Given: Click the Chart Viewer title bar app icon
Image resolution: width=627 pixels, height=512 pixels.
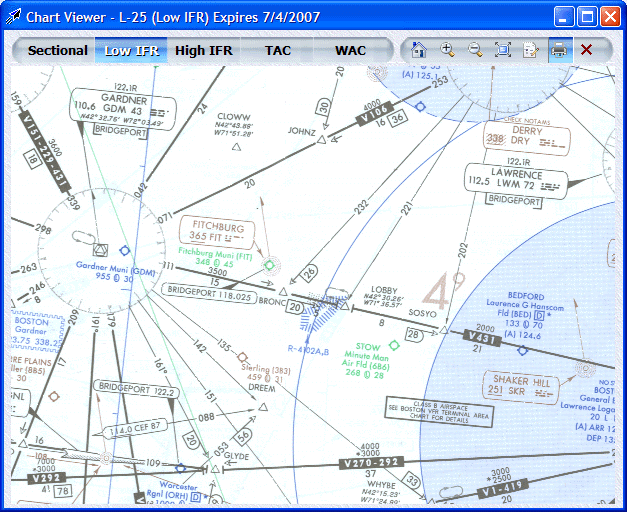Looking at the screenshot, I should 15,17.
